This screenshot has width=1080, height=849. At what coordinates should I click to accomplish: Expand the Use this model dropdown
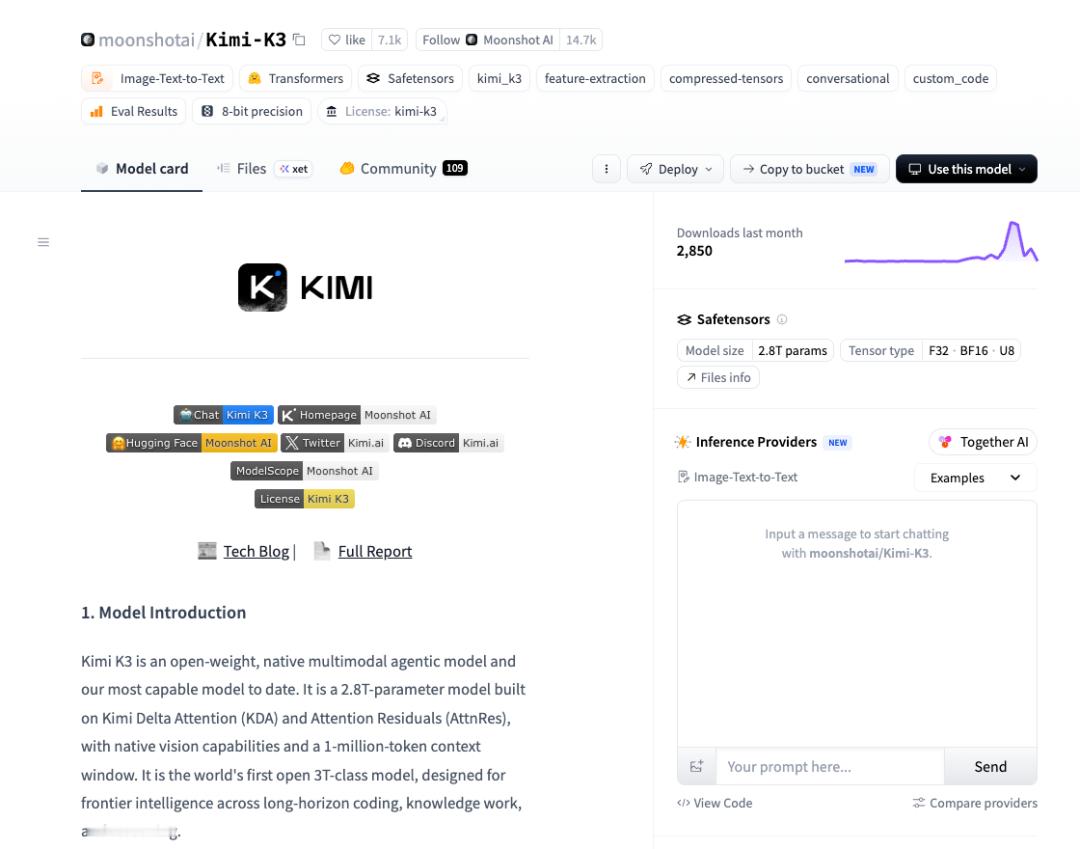point(966,169)
